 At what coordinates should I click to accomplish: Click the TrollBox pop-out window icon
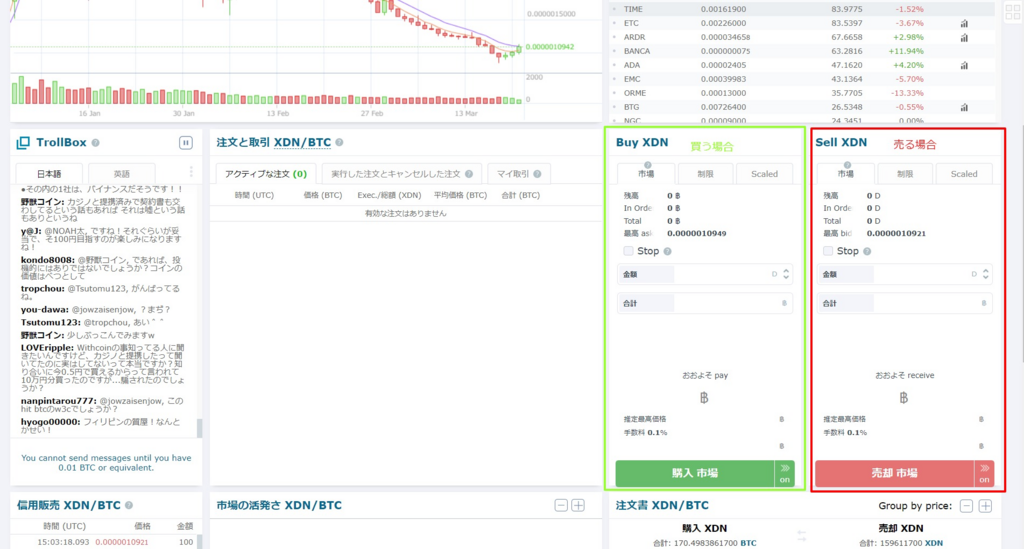point(22,143)
